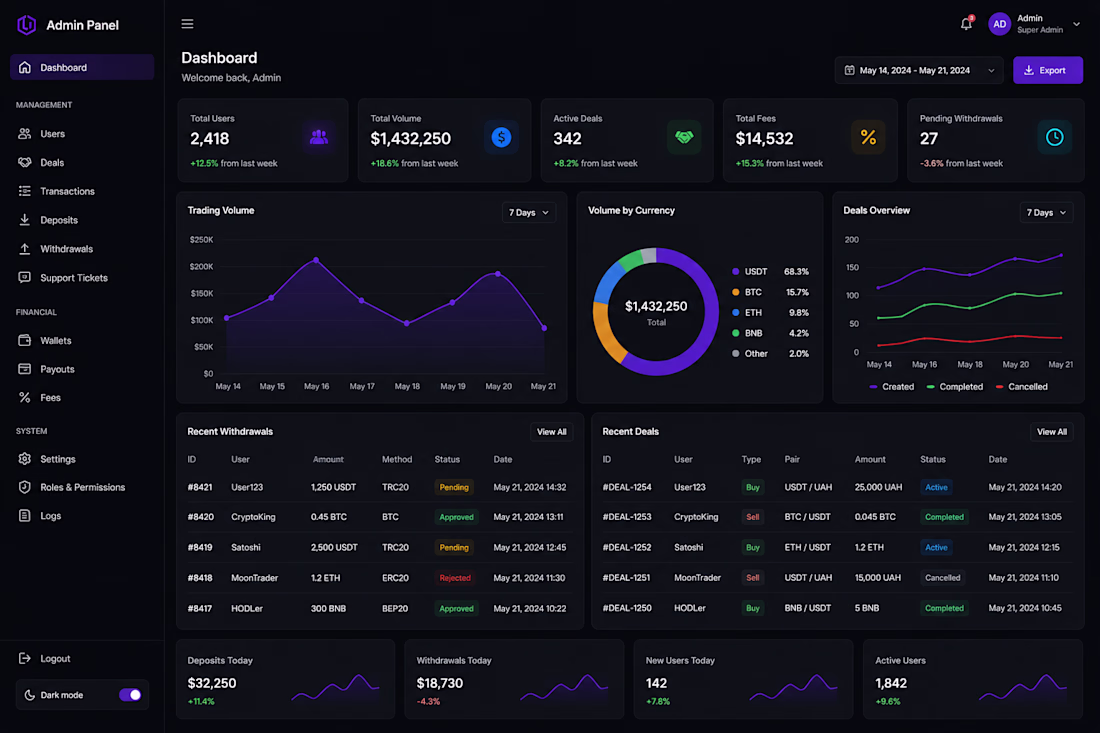Viewport: 1100px width, 733px height.
Task: Click the Dark mode moon icon
Action: [29, 695]
